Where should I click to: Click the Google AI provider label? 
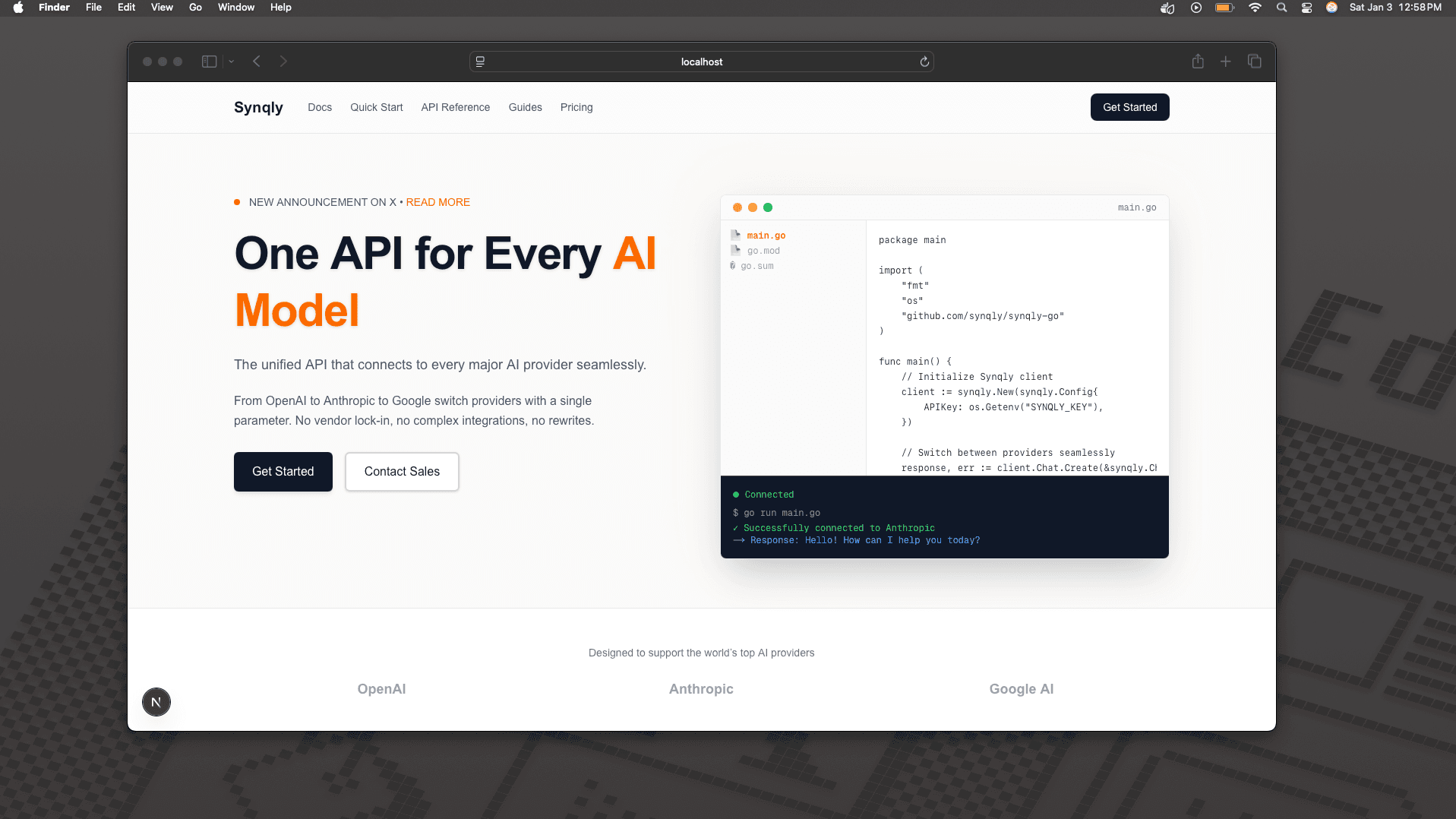pyautogui.click(x=1022, y=689)
